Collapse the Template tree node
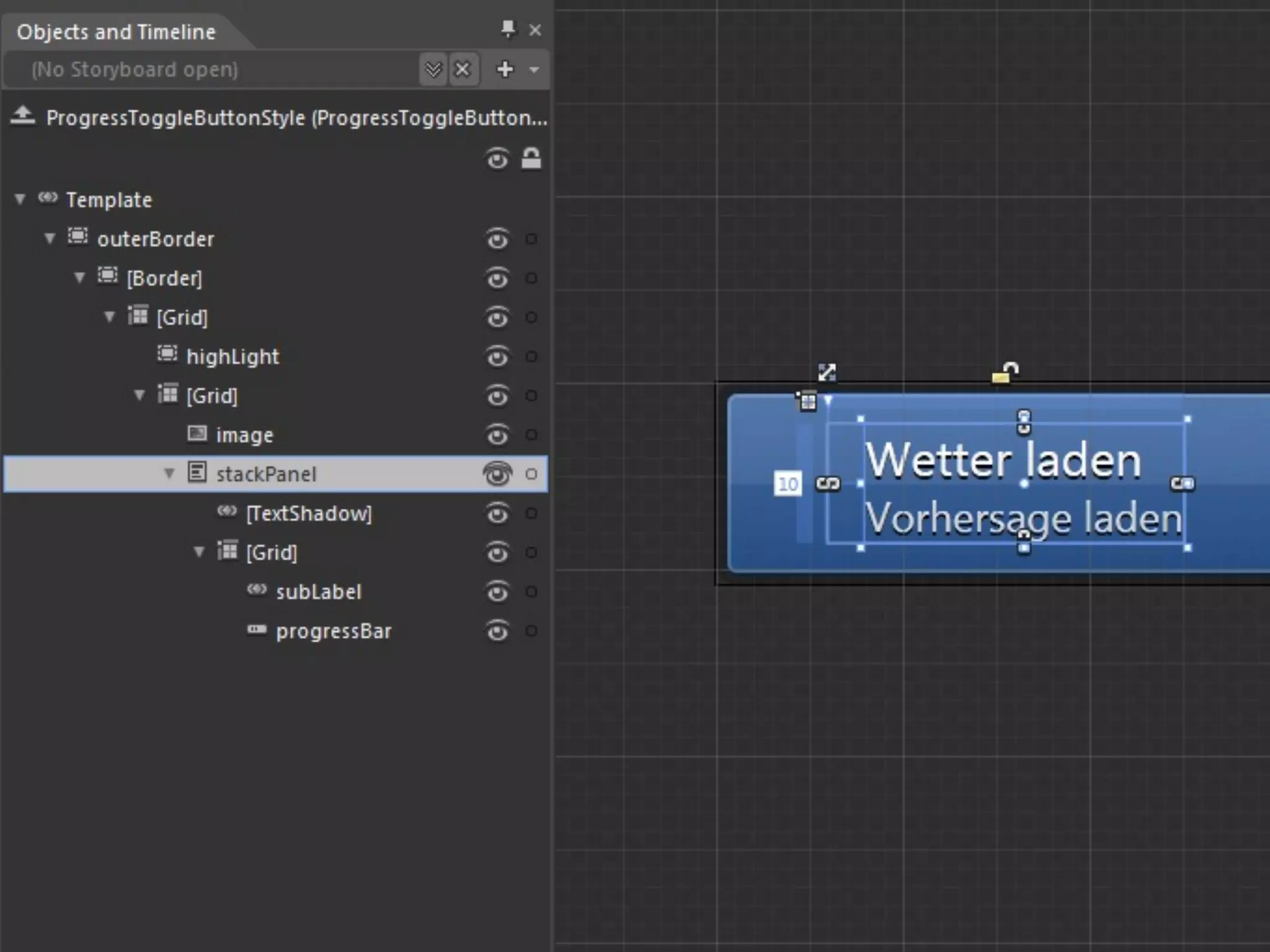The width and height of the screenshot is (1270, 952). click(20, 200)
